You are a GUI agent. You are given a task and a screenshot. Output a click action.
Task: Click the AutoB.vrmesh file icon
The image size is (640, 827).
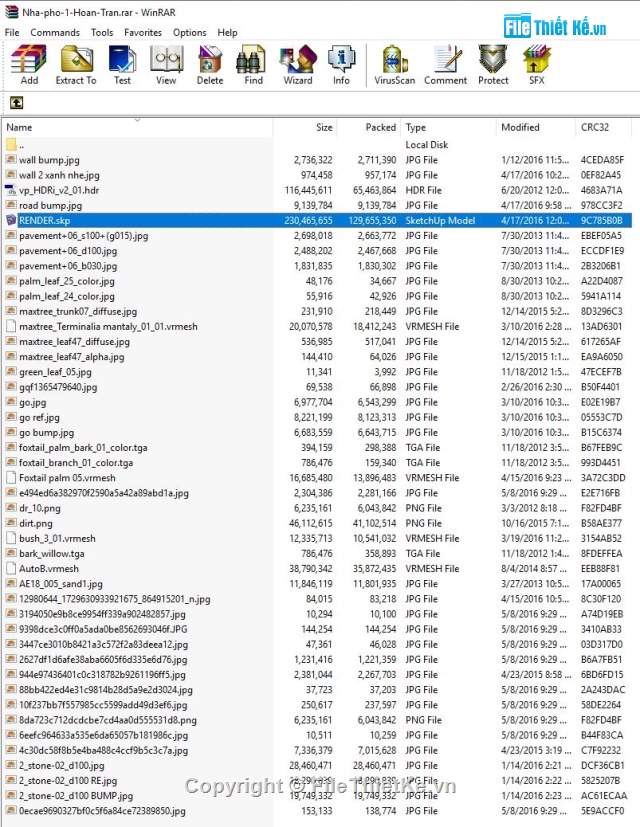(11, 569)
